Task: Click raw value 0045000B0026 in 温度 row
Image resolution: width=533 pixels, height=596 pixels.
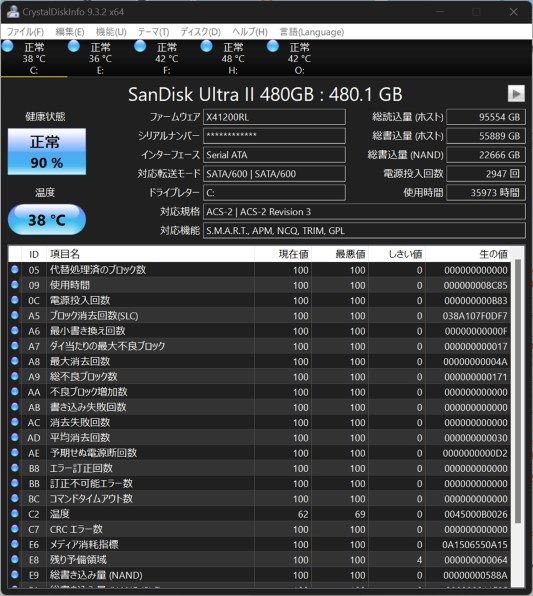Action: 476,514
